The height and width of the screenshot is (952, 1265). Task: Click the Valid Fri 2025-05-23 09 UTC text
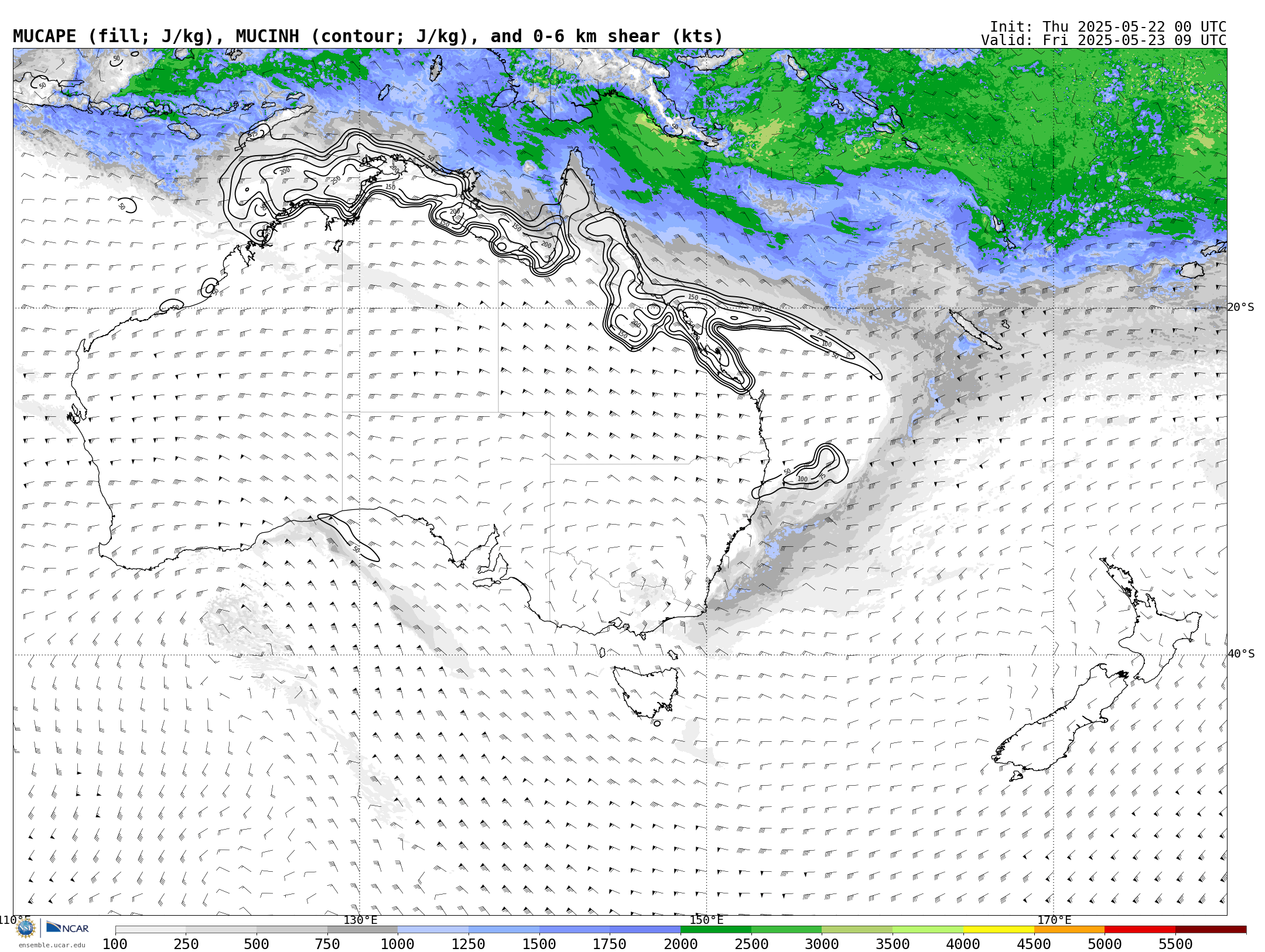pyautogui.click(x=1104, y=40)
